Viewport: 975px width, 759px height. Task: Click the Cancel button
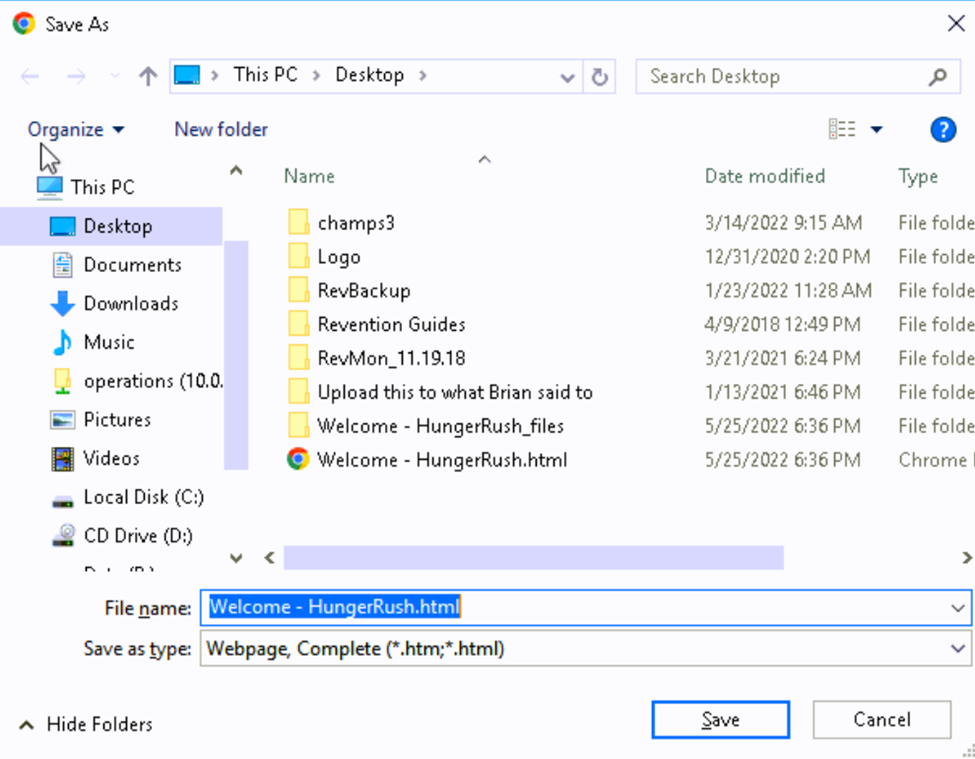tap(882, 720)
